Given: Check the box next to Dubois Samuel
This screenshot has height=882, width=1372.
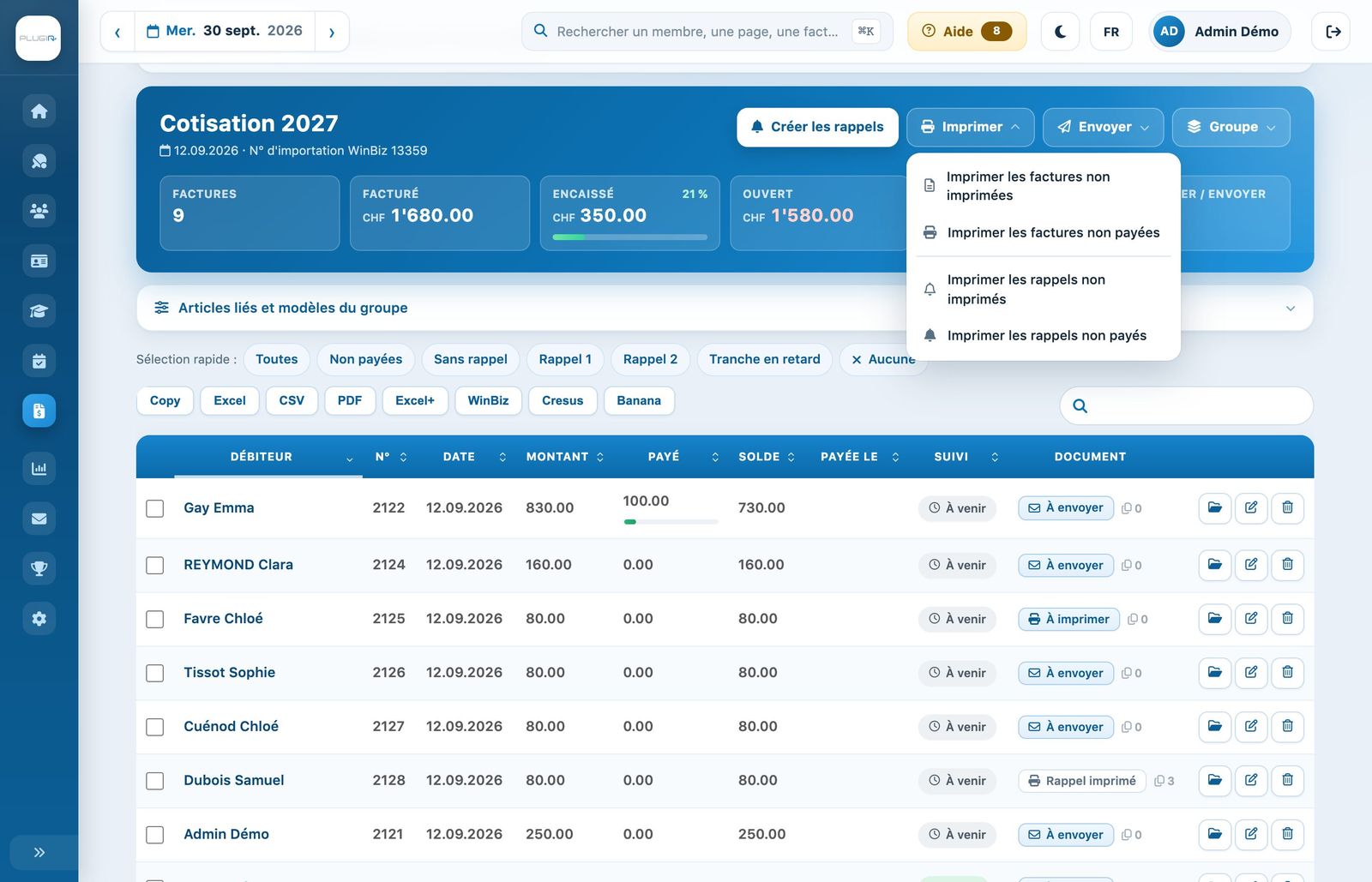Looking at the screenshot, I should pos(155,781).
